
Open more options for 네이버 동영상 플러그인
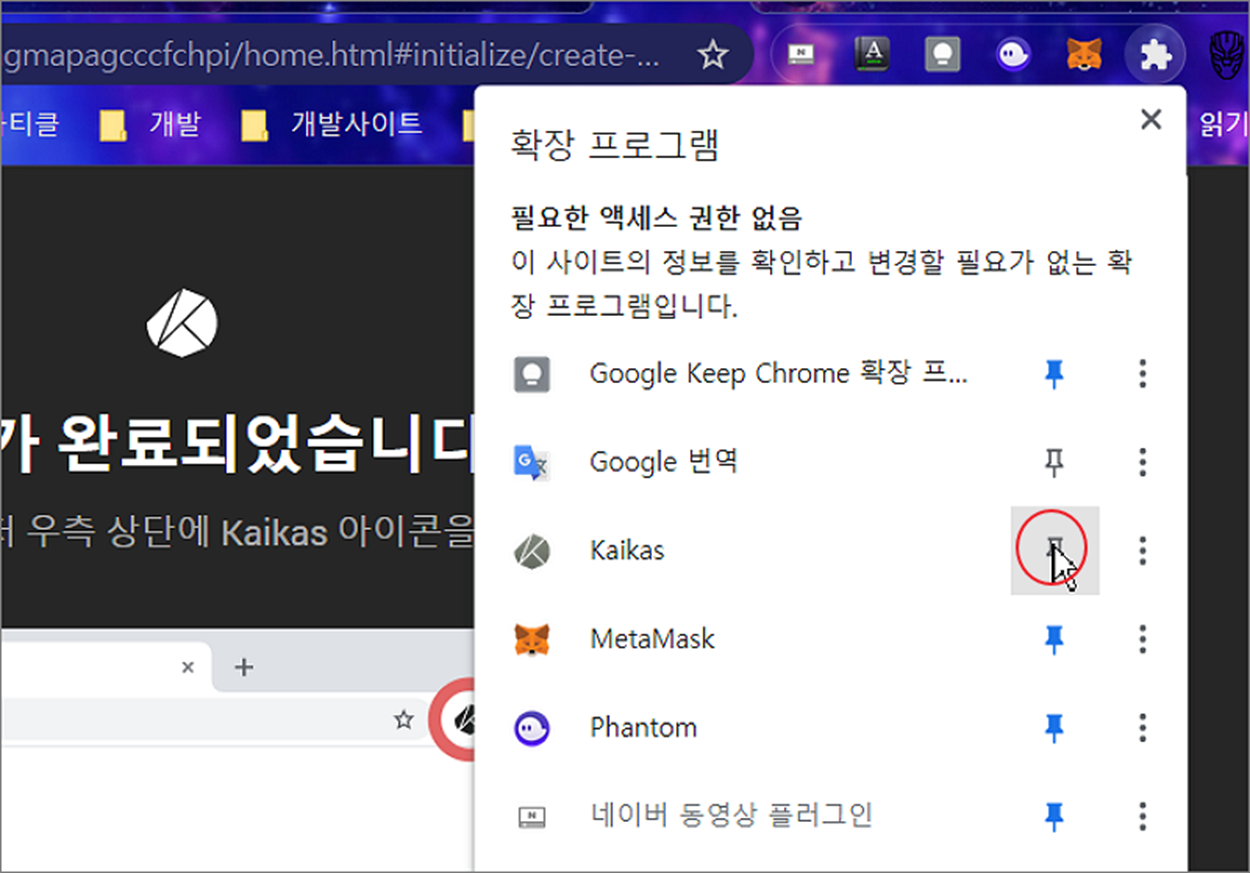click(1142, 815)
